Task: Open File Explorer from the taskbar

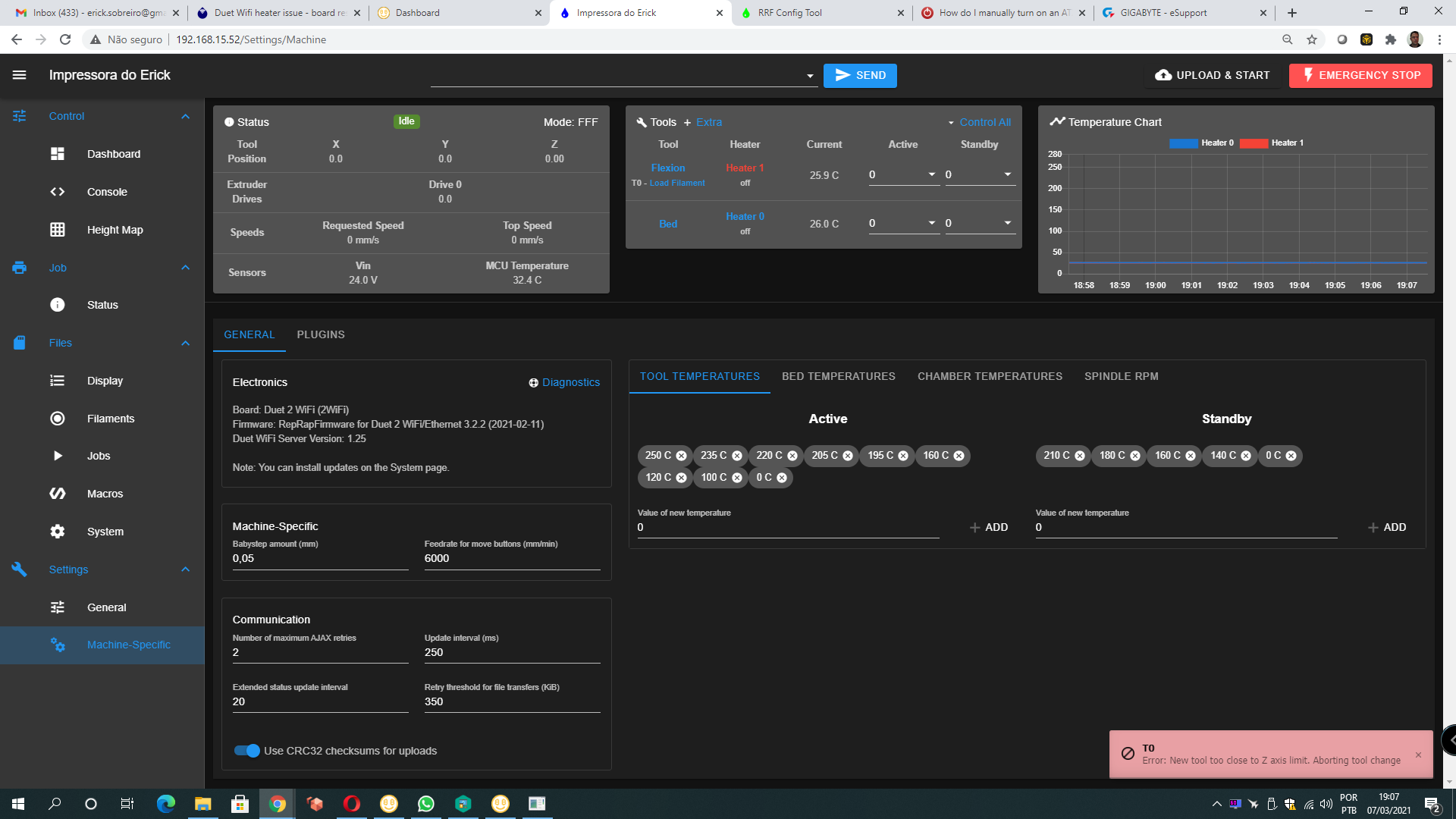Action: pyautogui.click(x=203, y=804)
